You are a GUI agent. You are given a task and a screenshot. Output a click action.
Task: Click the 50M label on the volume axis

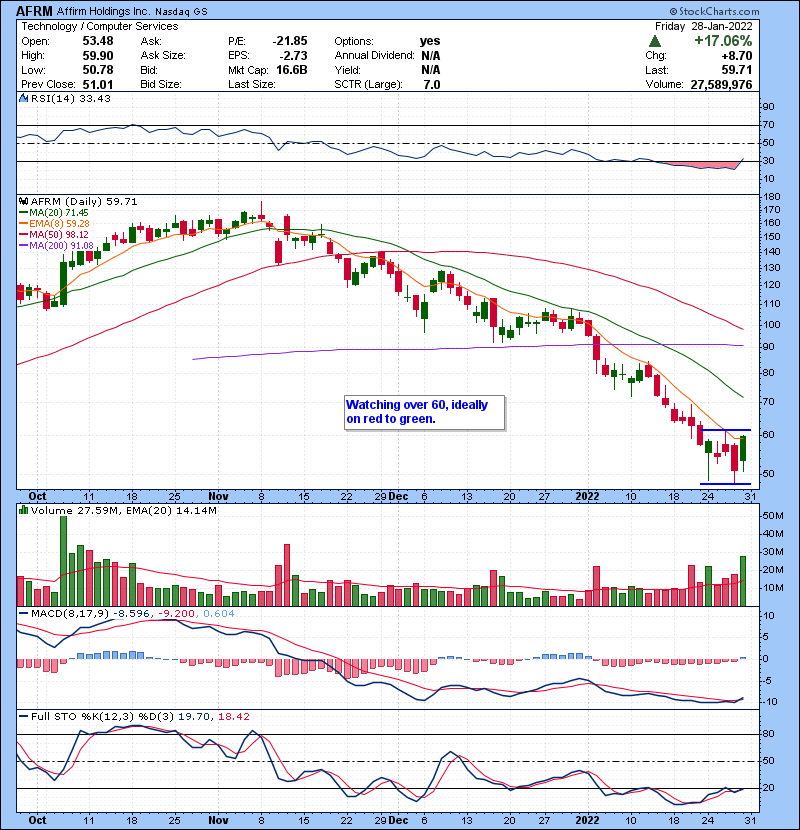point(772,516)
